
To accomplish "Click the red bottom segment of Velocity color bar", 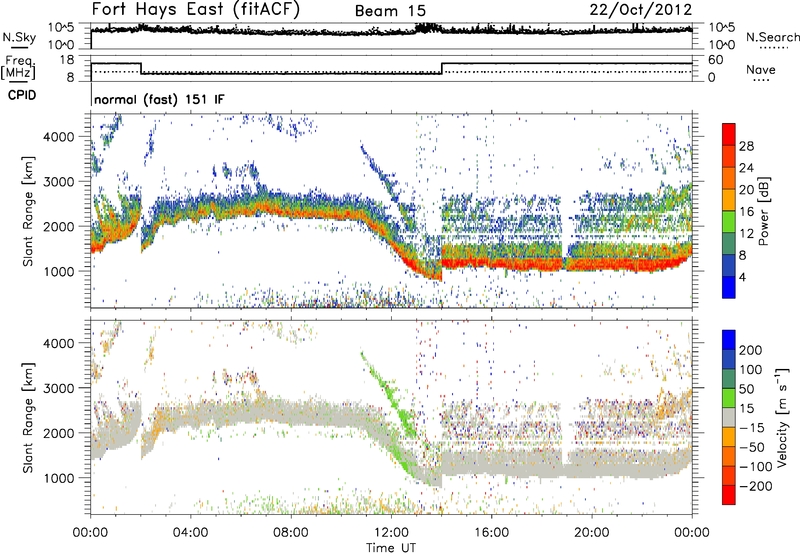I will [x=729, y=495].
